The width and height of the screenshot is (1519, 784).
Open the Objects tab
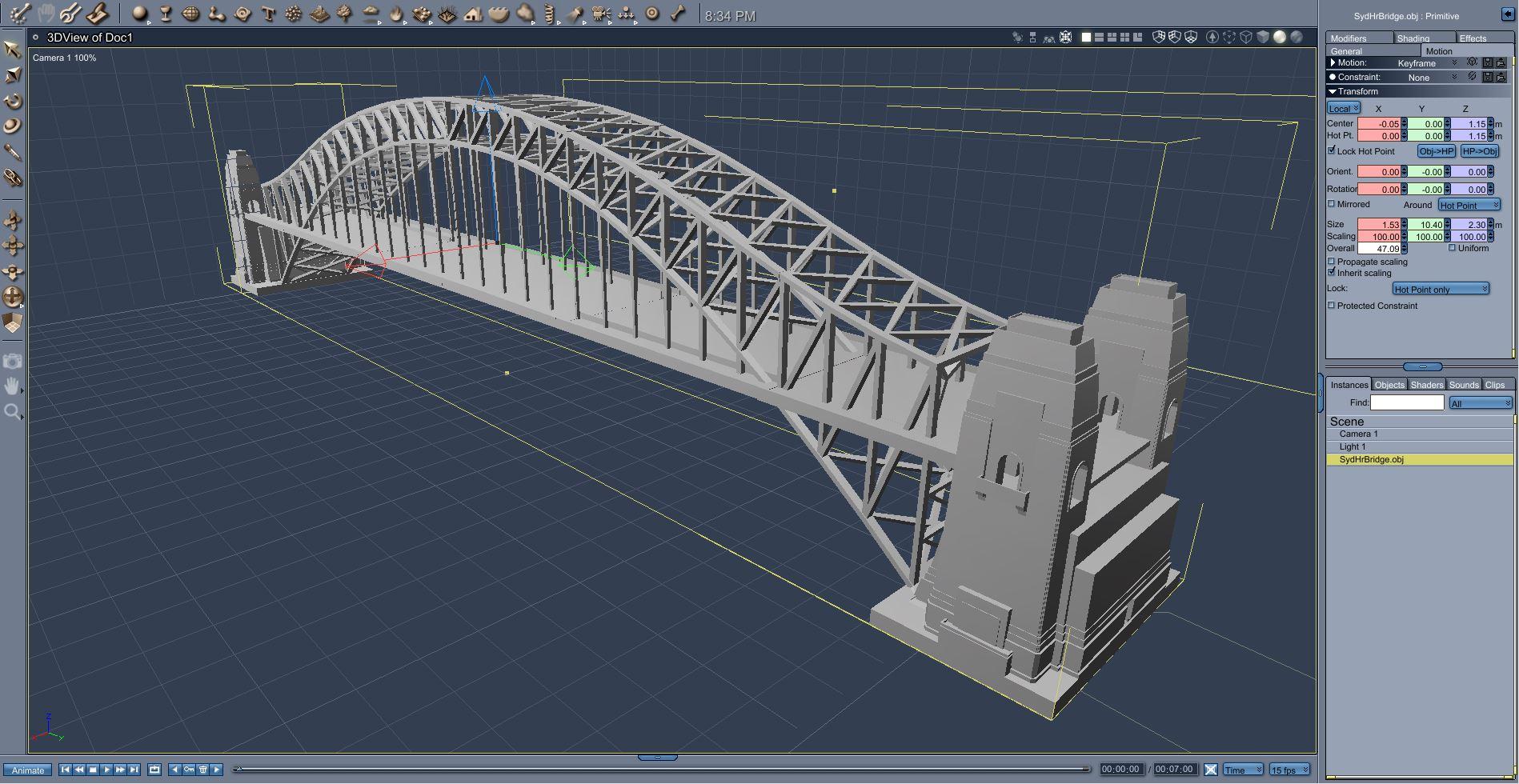1389,385
